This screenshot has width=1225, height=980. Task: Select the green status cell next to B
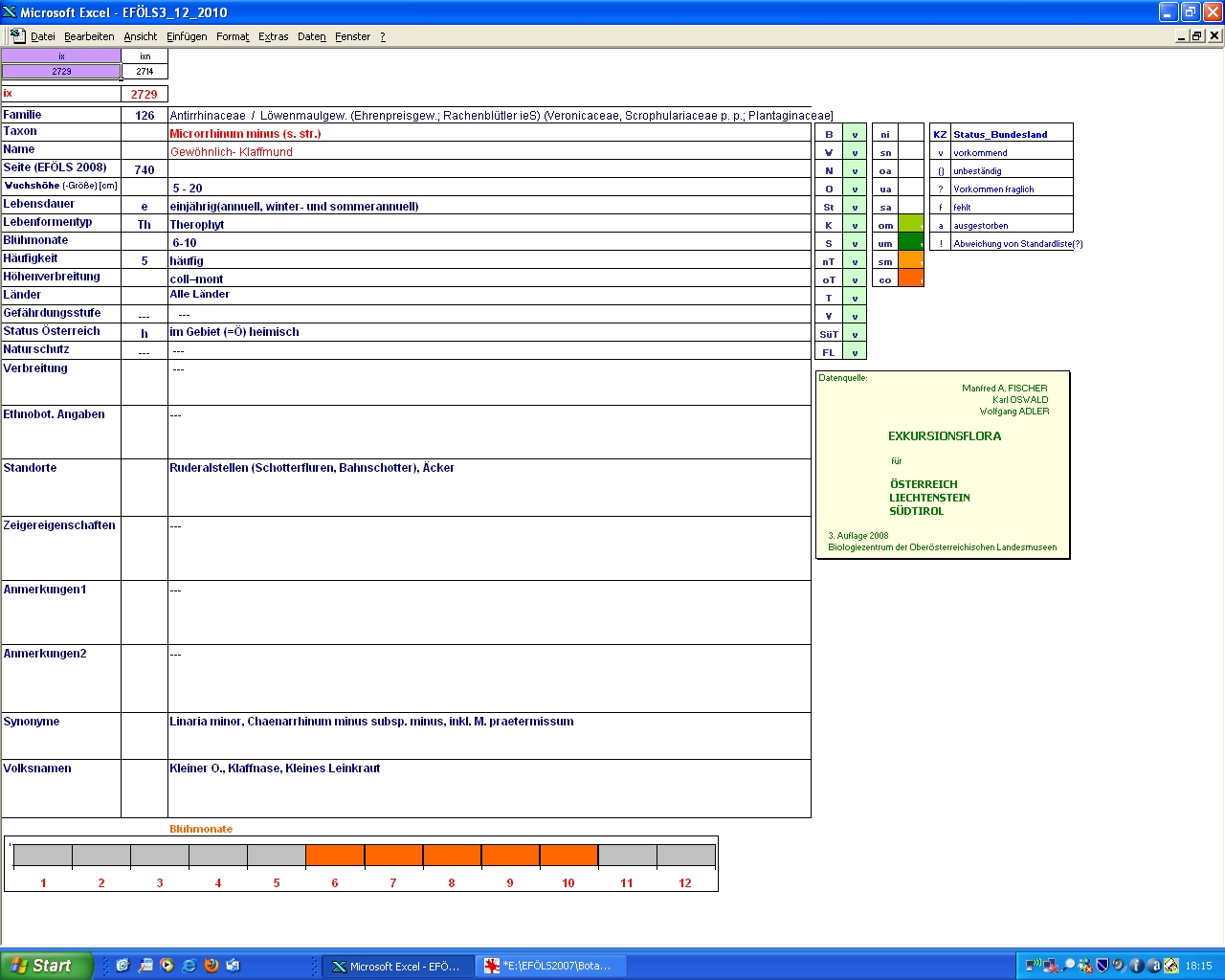point(855,134)
